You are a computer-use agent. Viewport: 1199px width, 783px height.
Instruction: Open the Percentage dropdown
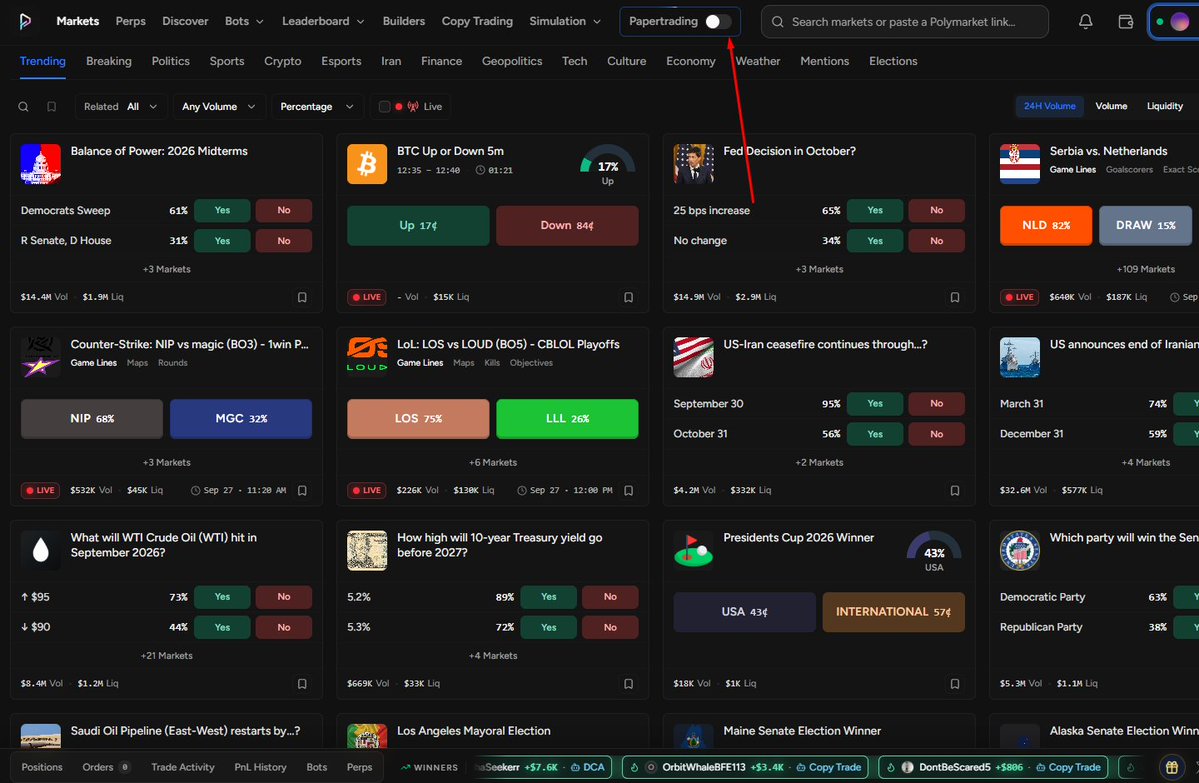click(317, 107)
